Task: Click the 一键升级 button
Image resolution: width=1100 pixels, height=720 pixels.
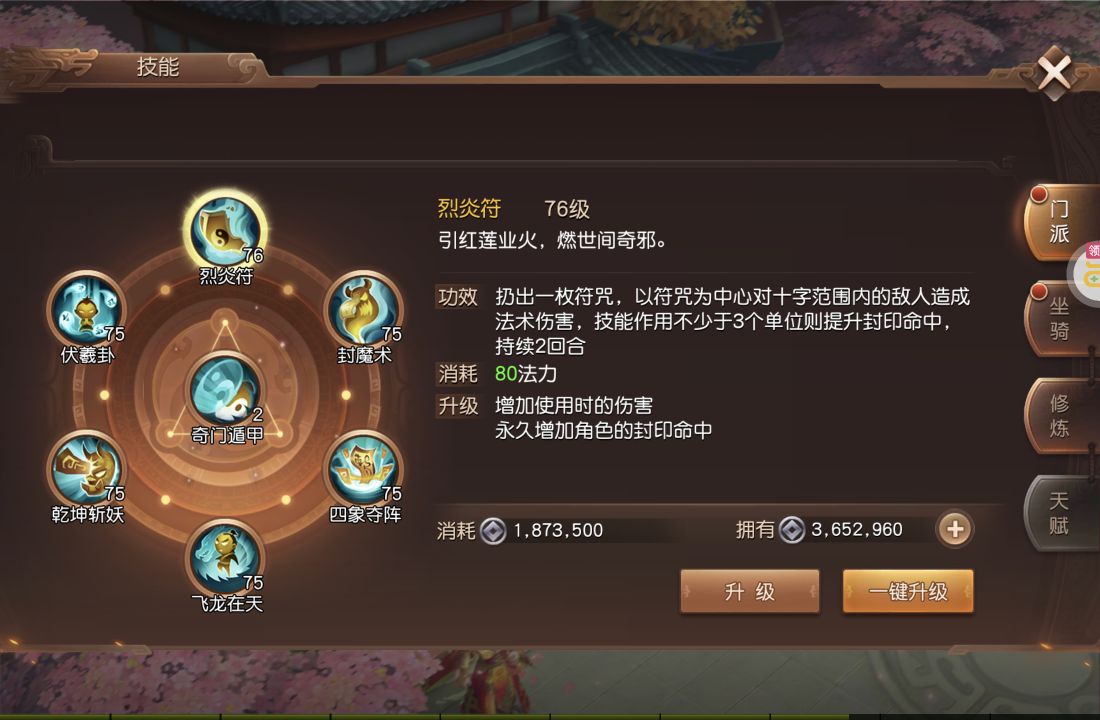Action: click(x=908, y=592)
